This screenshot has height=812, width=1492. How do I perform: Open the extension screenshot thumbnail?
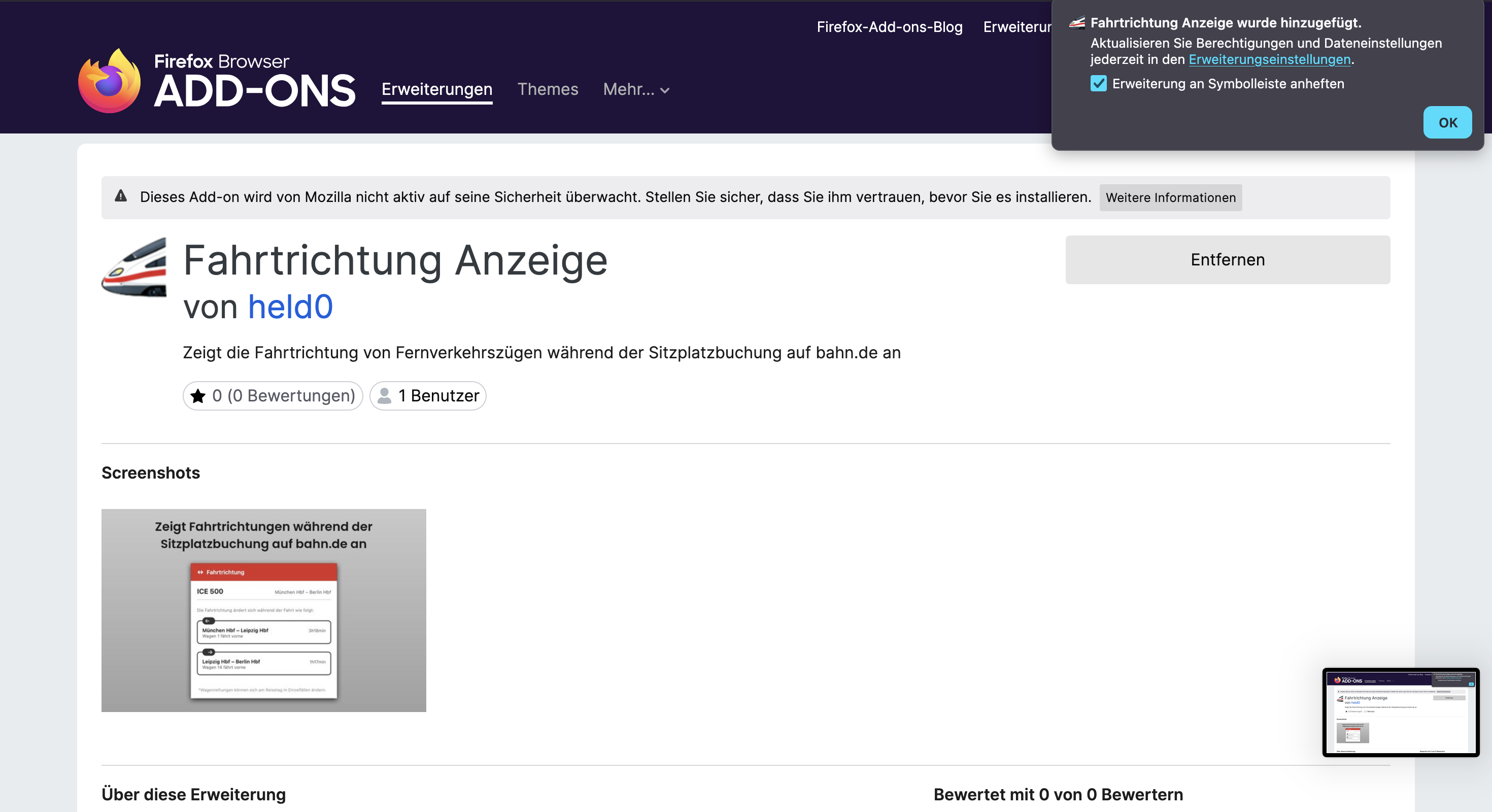coord(263,611)
